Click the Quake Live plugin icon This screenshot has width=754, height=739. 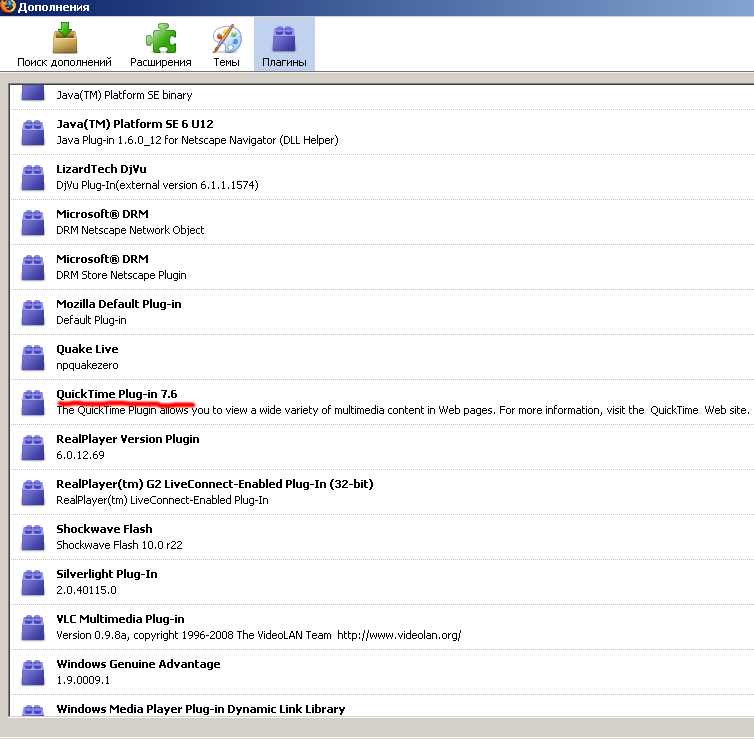pos(33,357)
